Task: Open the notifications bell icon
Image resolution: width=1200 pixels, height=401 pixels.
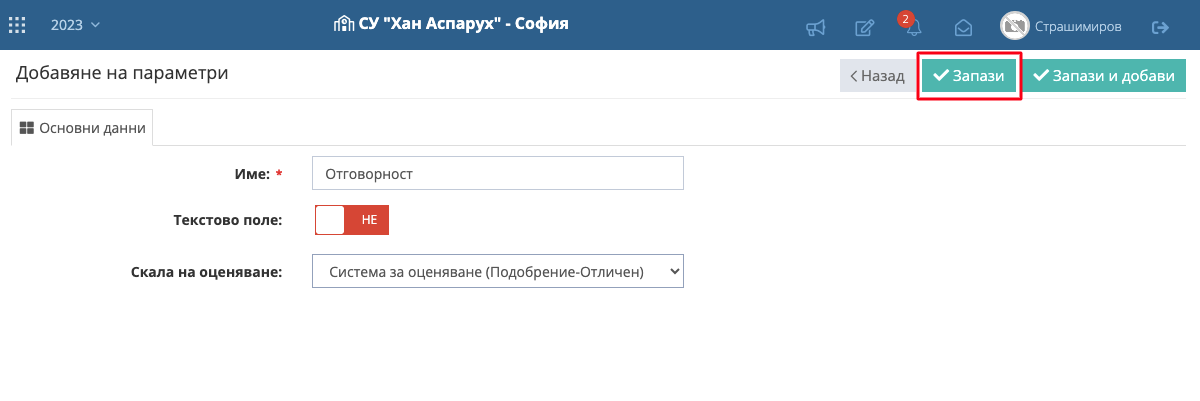Action: click(913, 28)
